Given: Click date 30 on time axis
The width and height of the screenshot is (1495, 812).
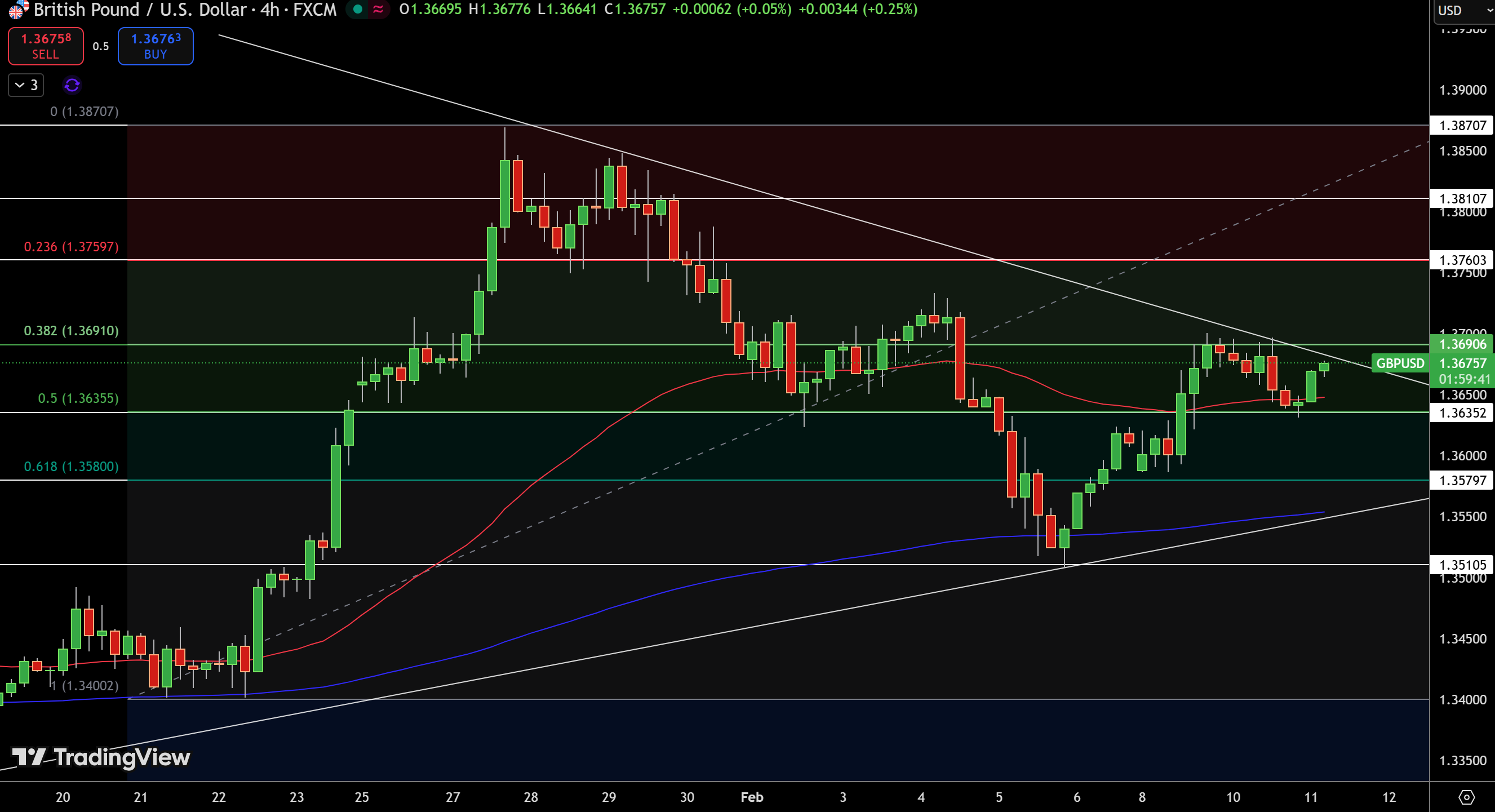Looking at the screenshot, I should click(x=687, y=797).
